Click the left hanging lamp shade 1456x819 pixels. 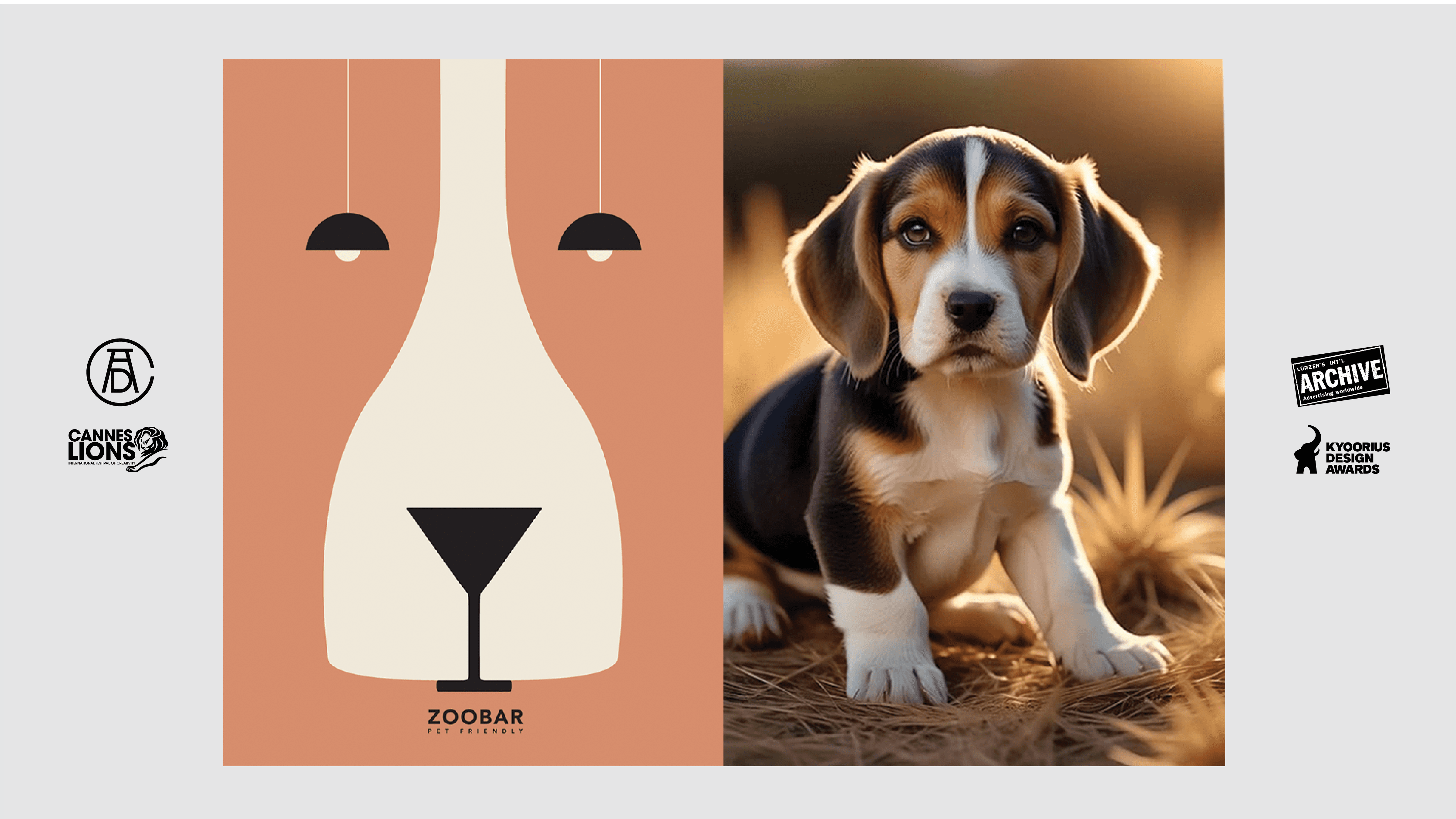tap(348, 232)
